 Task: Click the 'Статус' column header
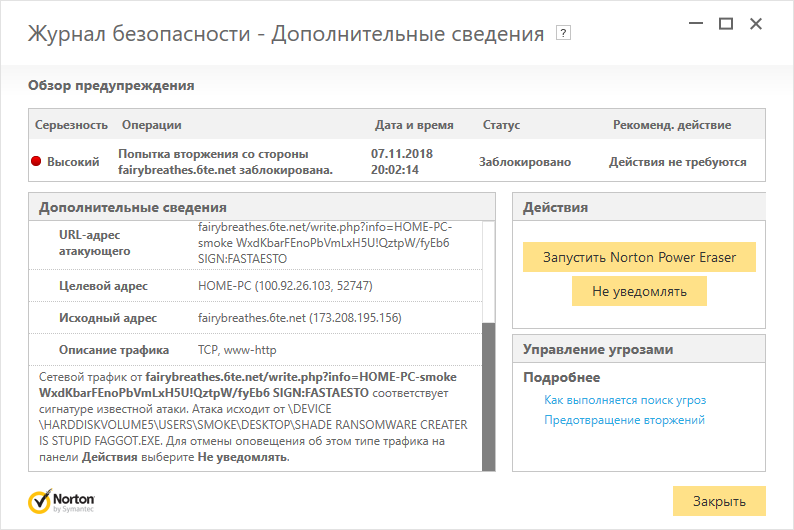[x=501, y=125]
